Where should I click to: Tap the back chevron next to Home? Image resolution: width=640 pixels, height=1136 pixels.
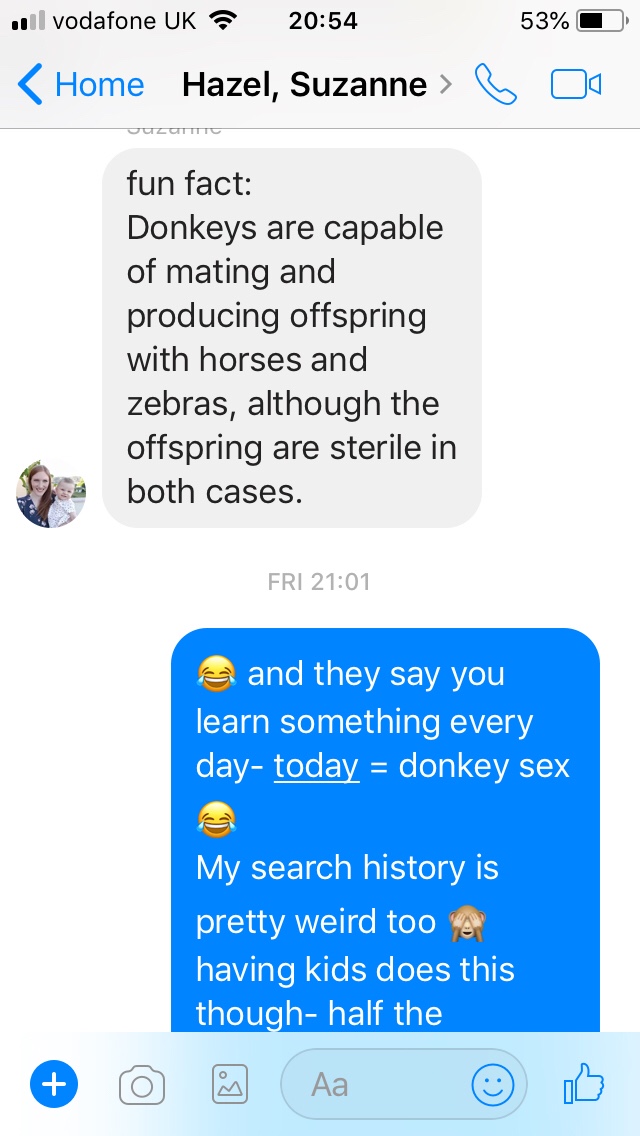(30, 85)
